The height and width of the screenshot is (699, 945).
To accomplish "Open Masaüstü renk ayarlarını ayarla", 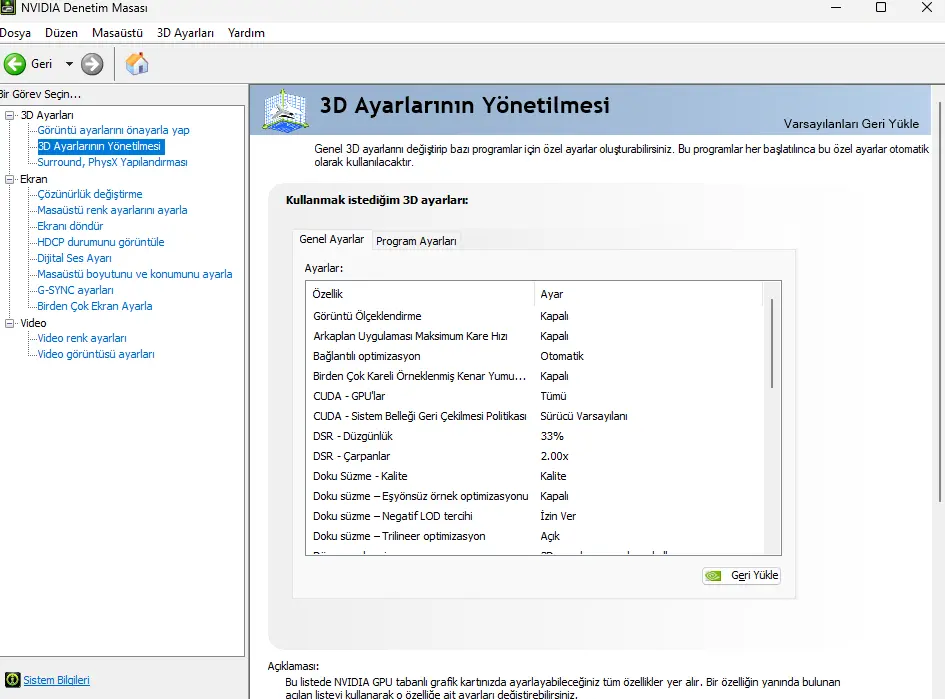I will [112, 210].
